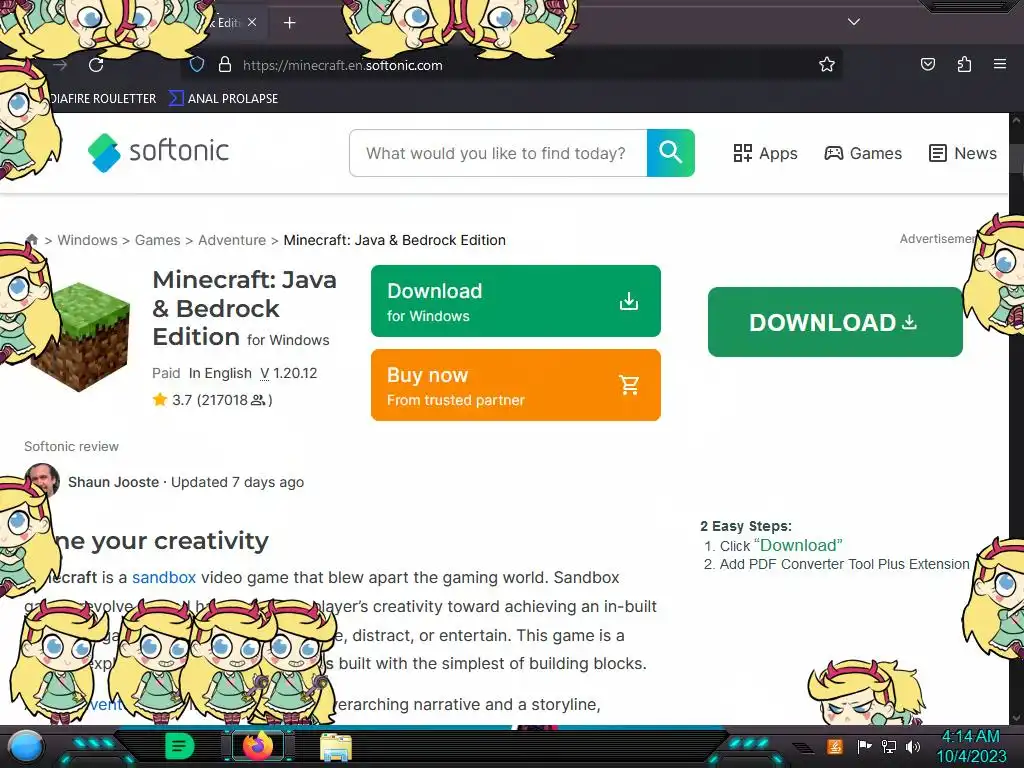
Task: Click Shaun Jooste author avatar
Action: click(x=42, y=481)
